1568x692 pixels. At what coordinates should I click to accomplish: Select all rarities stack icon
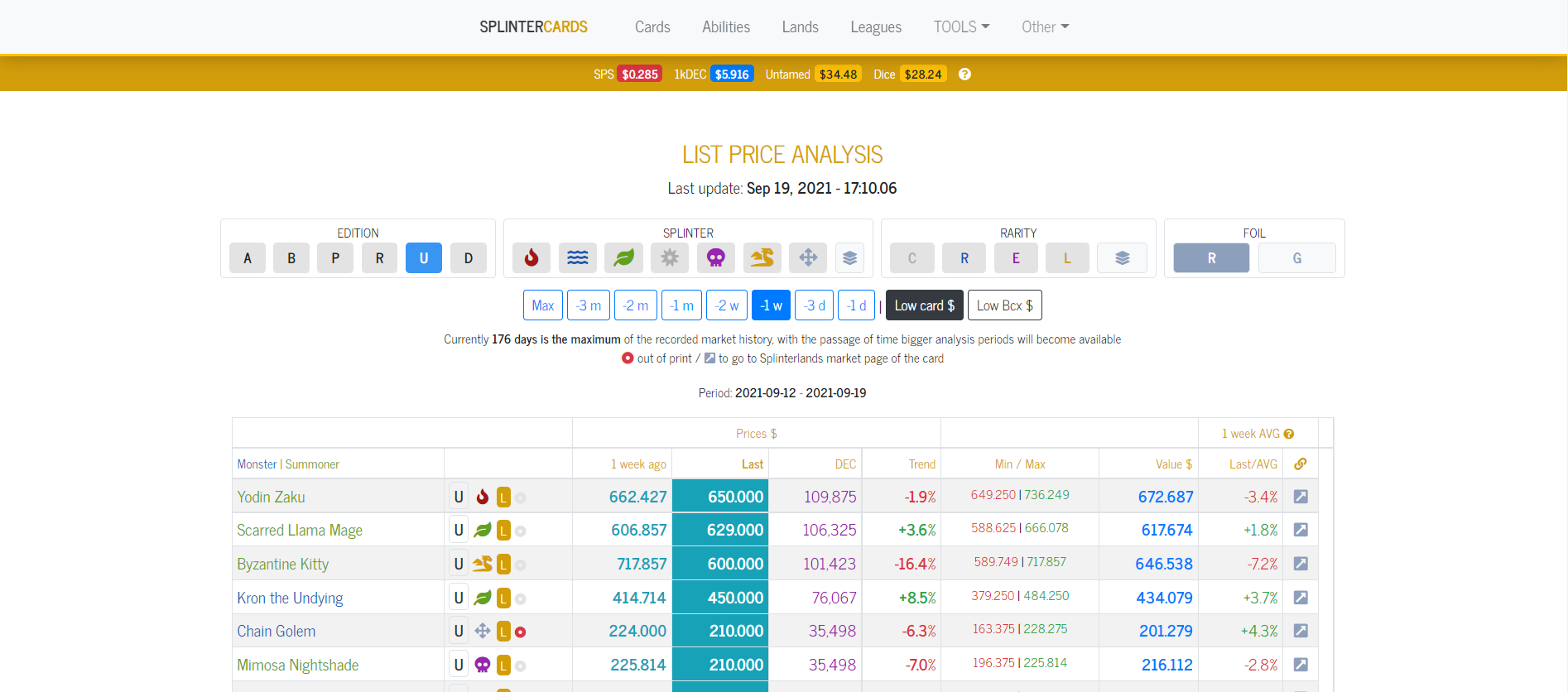pos(1122,258)
